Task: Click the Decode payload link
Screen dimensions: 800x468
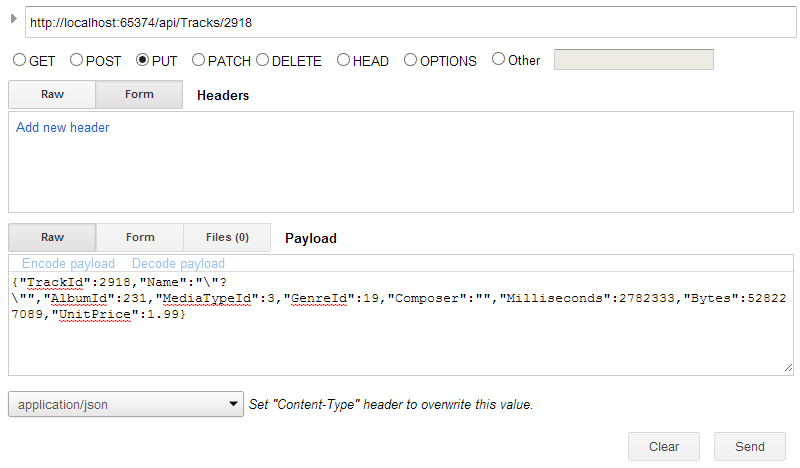Action: tap(178, 263)
